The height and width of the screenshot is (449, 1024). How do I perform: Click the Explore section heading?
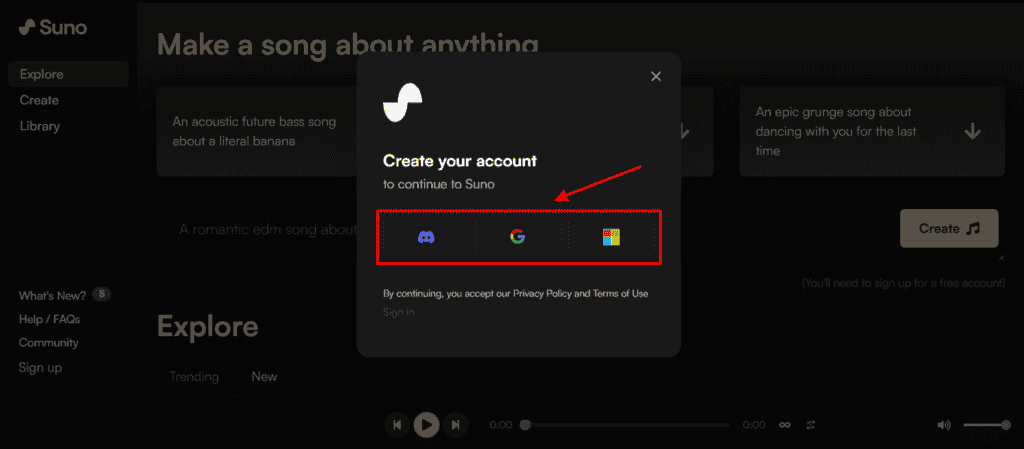pos(208,326)
